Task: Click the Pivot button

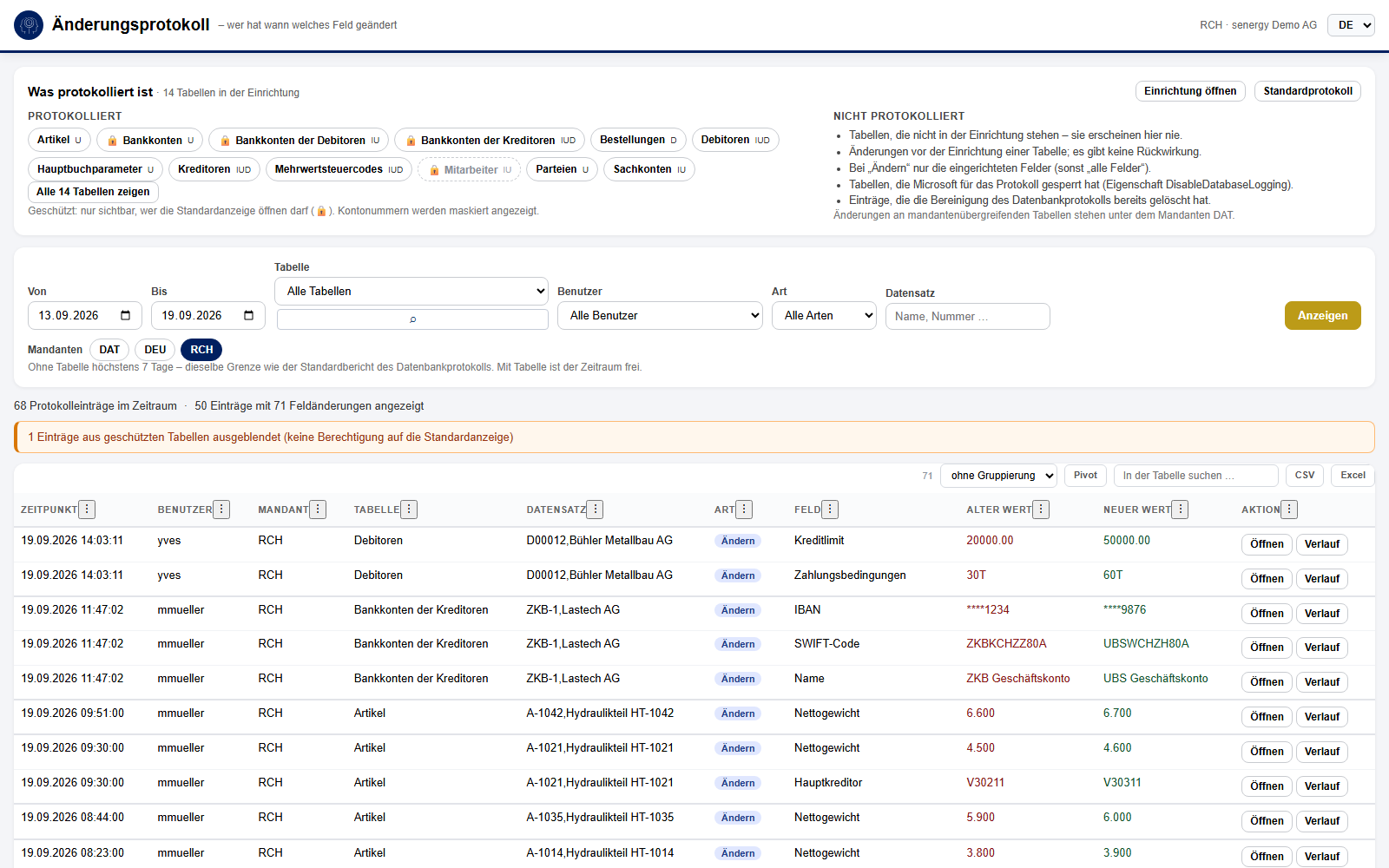Action: [1085, 475]
